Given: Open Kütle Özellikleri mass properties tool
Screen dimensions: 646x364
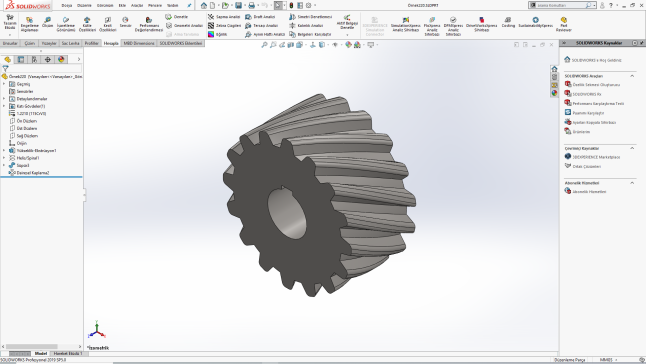Looking at the screenshot, I should (87, 24).
